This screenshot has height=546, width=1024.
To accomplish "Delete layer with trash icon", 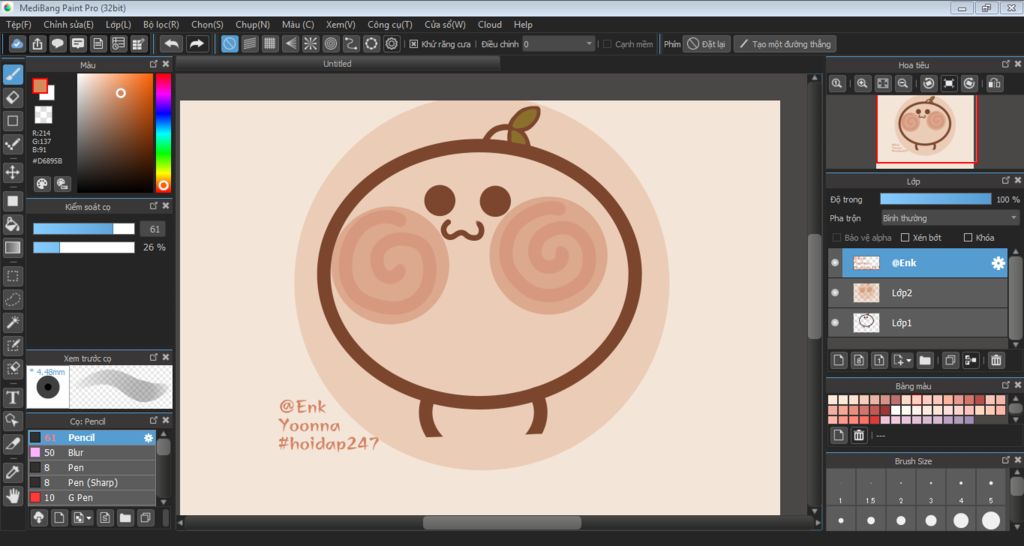I will [996, 360].
